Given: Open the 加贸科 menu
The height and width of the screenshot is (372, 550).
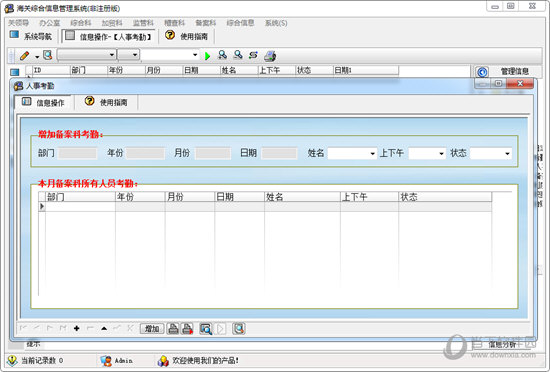Looking at the screenshot, I should click(x=112, y=23).
